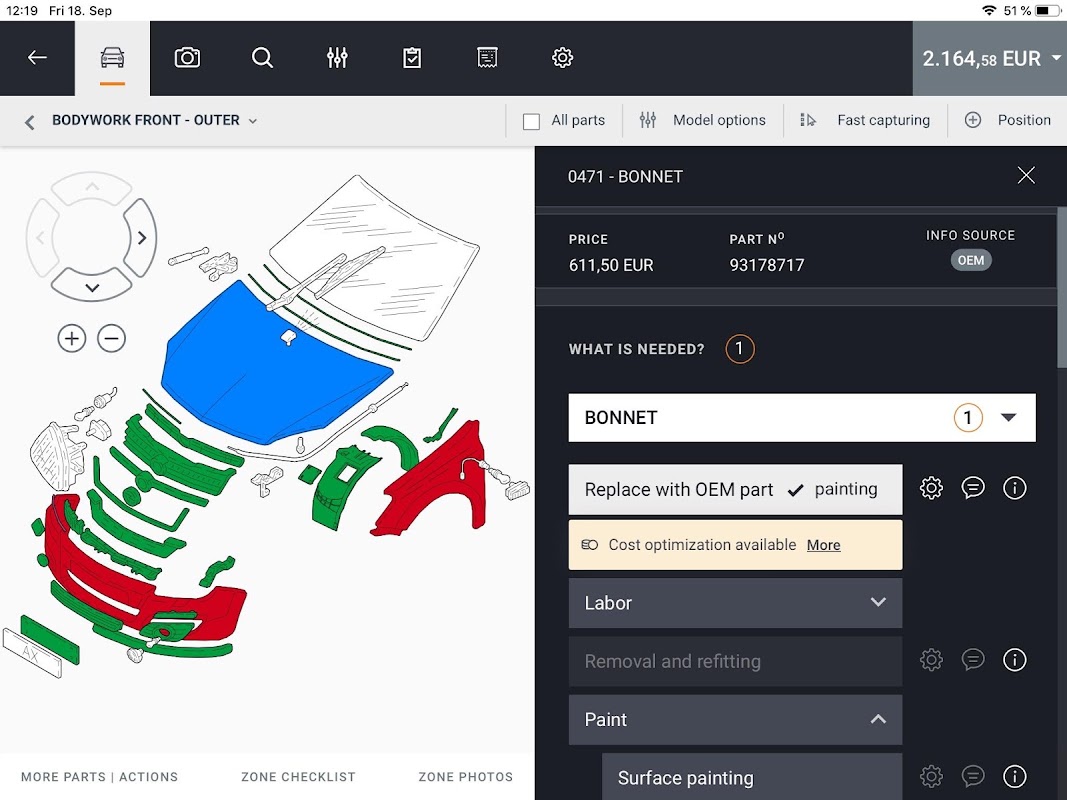
Task: Zoom out the diagram with minus icon
Action: [x=112, y=338]
